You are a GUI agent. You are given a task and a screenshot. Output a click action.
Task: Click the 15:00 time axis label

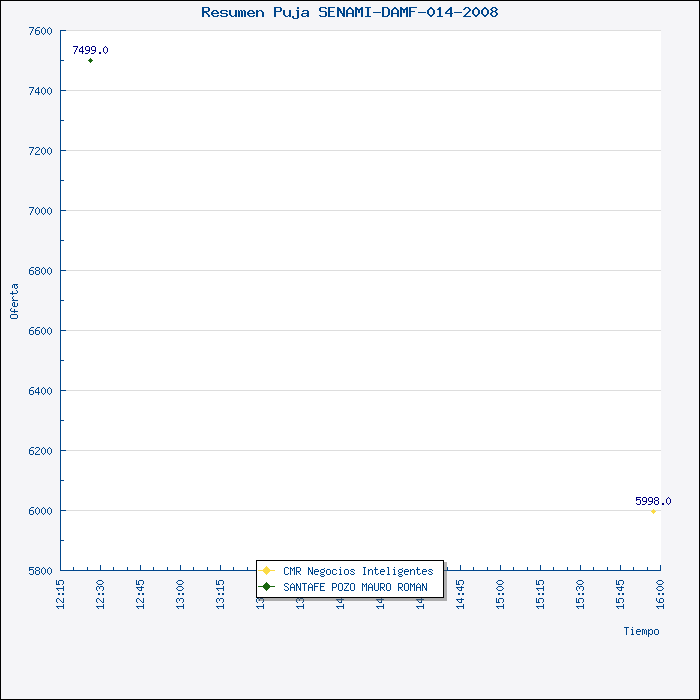500,592
